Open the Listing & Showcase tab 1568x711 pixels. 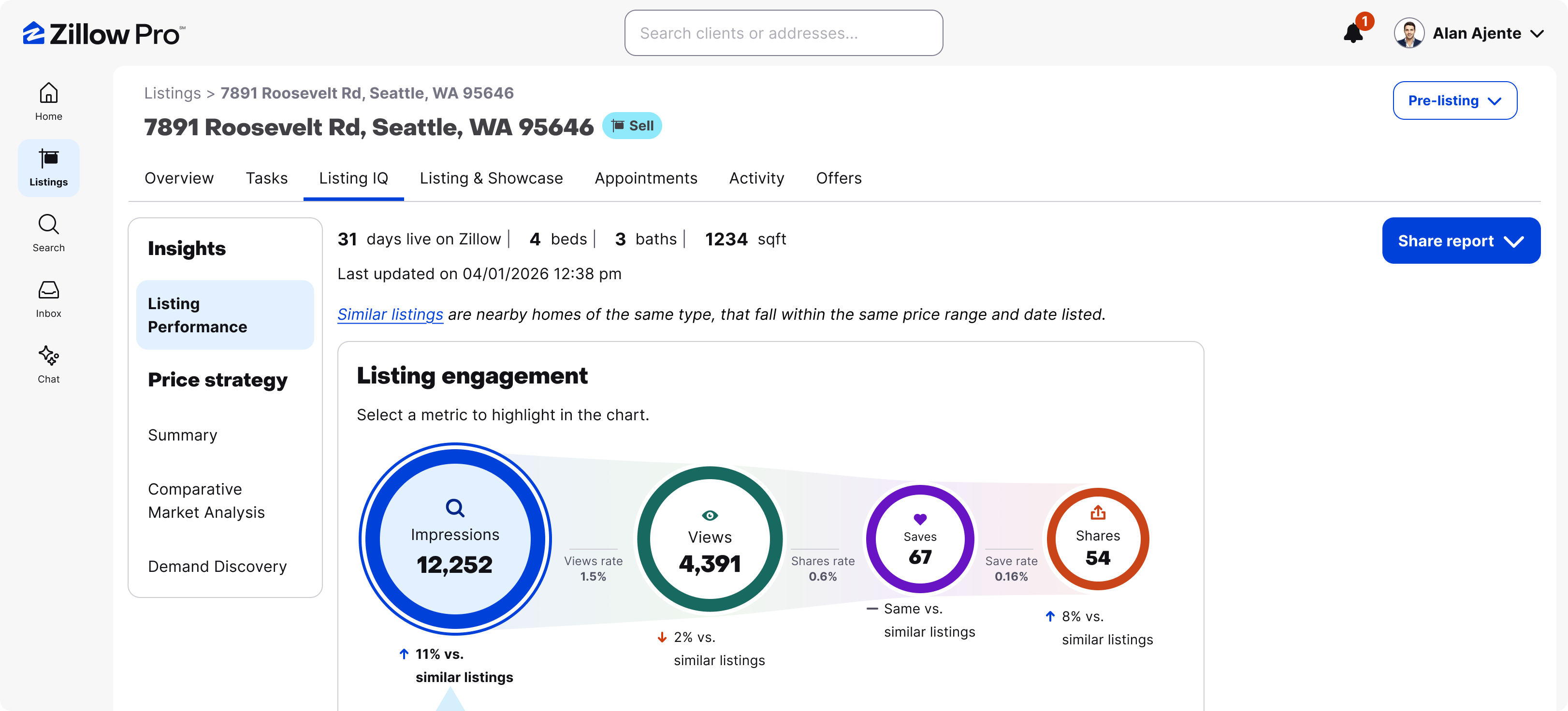[x=491, y=178]
